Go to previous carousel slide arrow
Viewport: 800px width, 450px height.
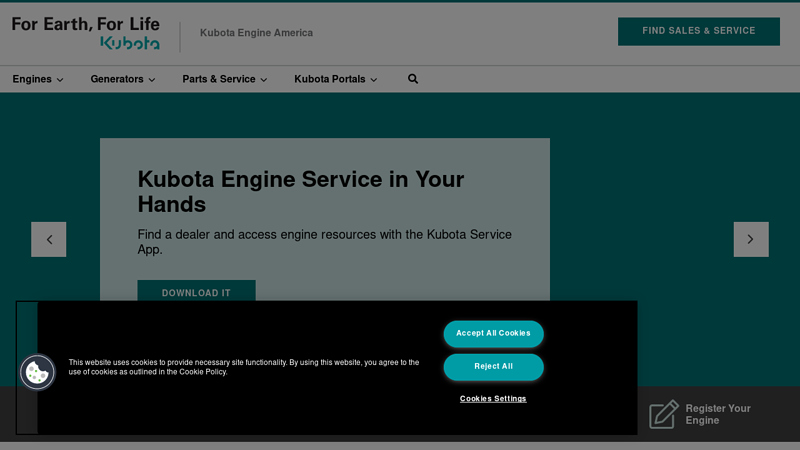[48, 239]
